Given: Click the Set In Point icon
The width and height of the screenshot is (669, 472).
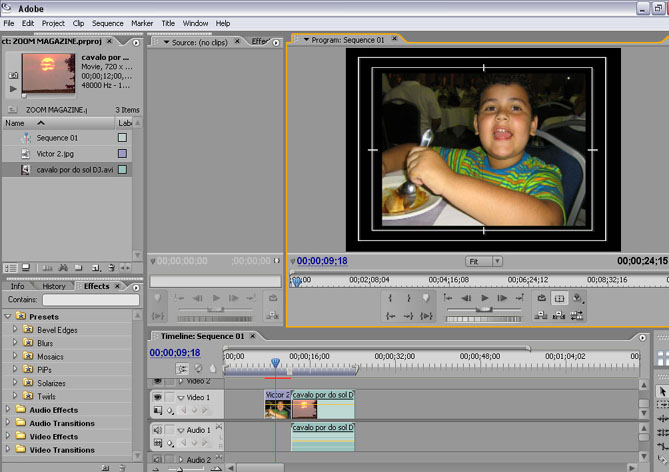Looking at the screenshot, I should pyautogui.click(x=390, y=298).
